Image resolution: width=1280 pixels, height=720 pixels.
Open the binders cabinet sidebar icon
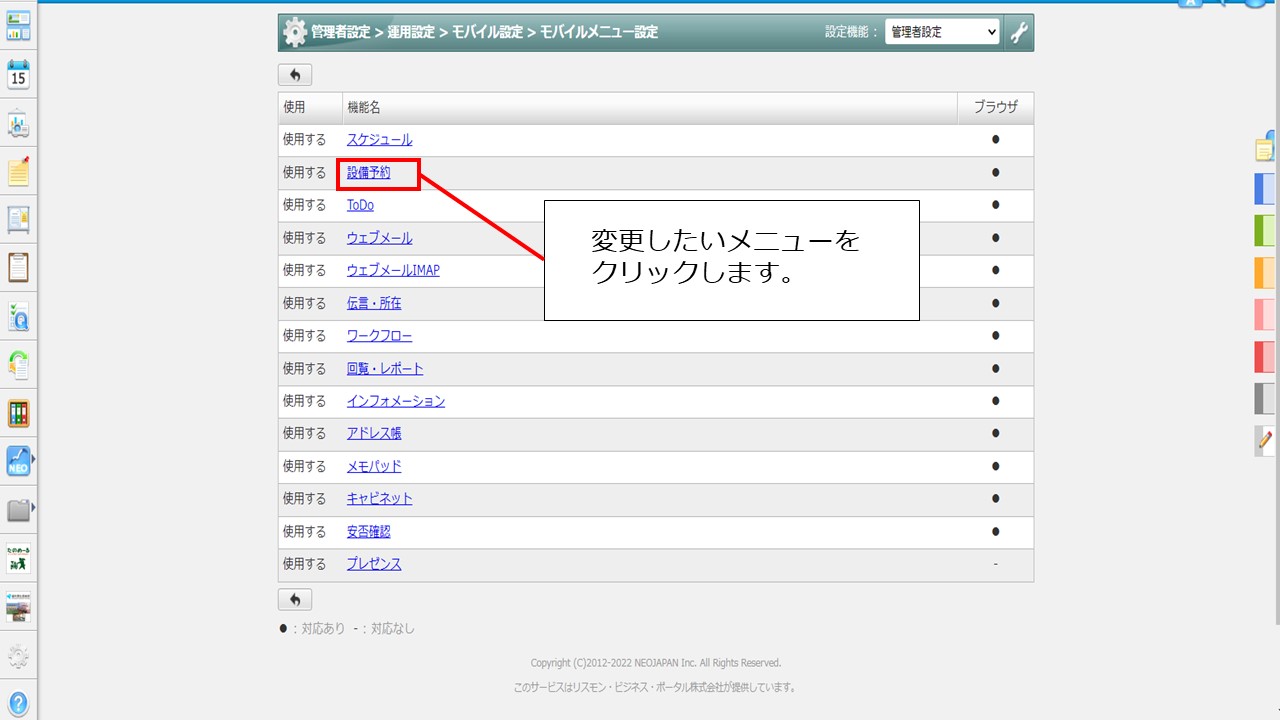pyautogui.click(x=18, y=413)
